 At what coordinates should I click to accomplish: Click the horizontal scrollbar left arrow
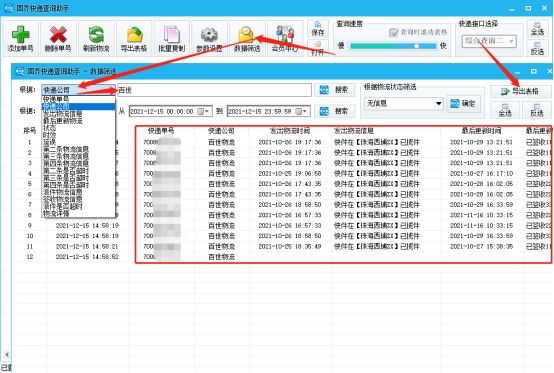point(7,354)
